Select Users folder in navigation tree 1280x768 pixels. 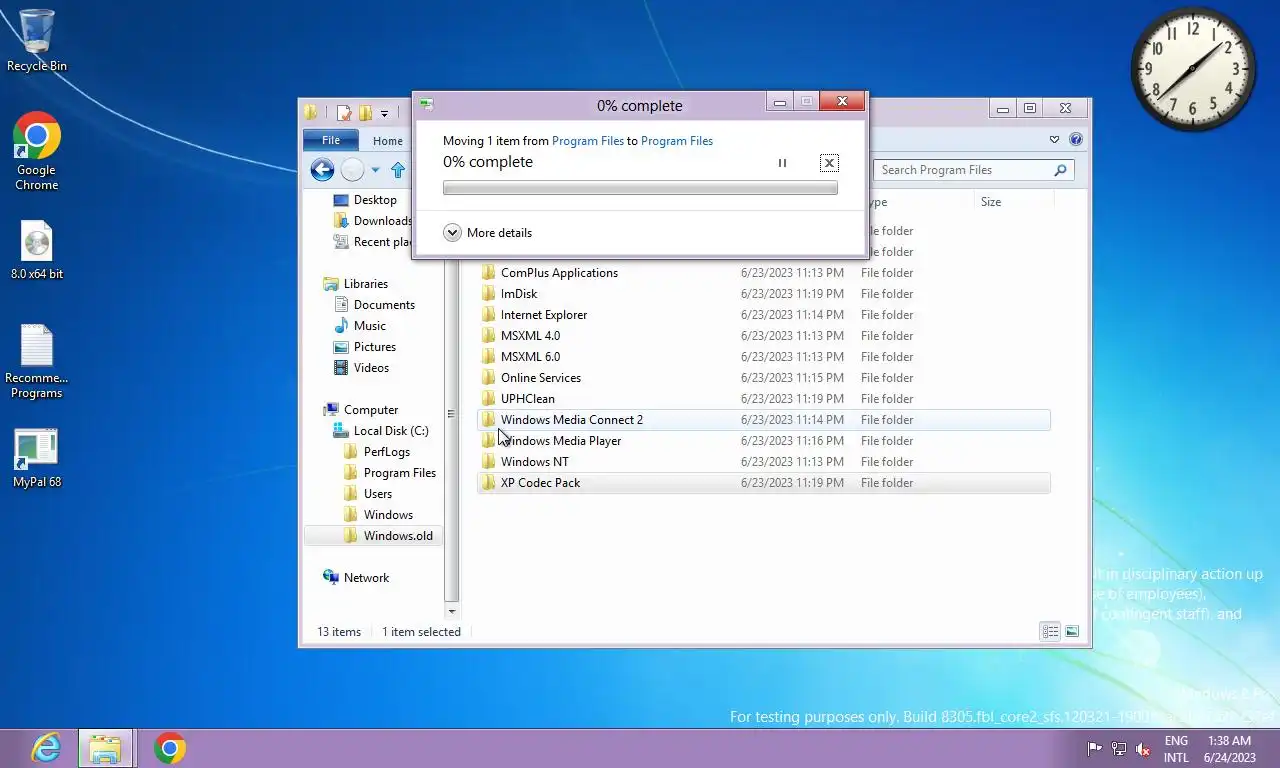pyautogui.click(x=368, y=494)
